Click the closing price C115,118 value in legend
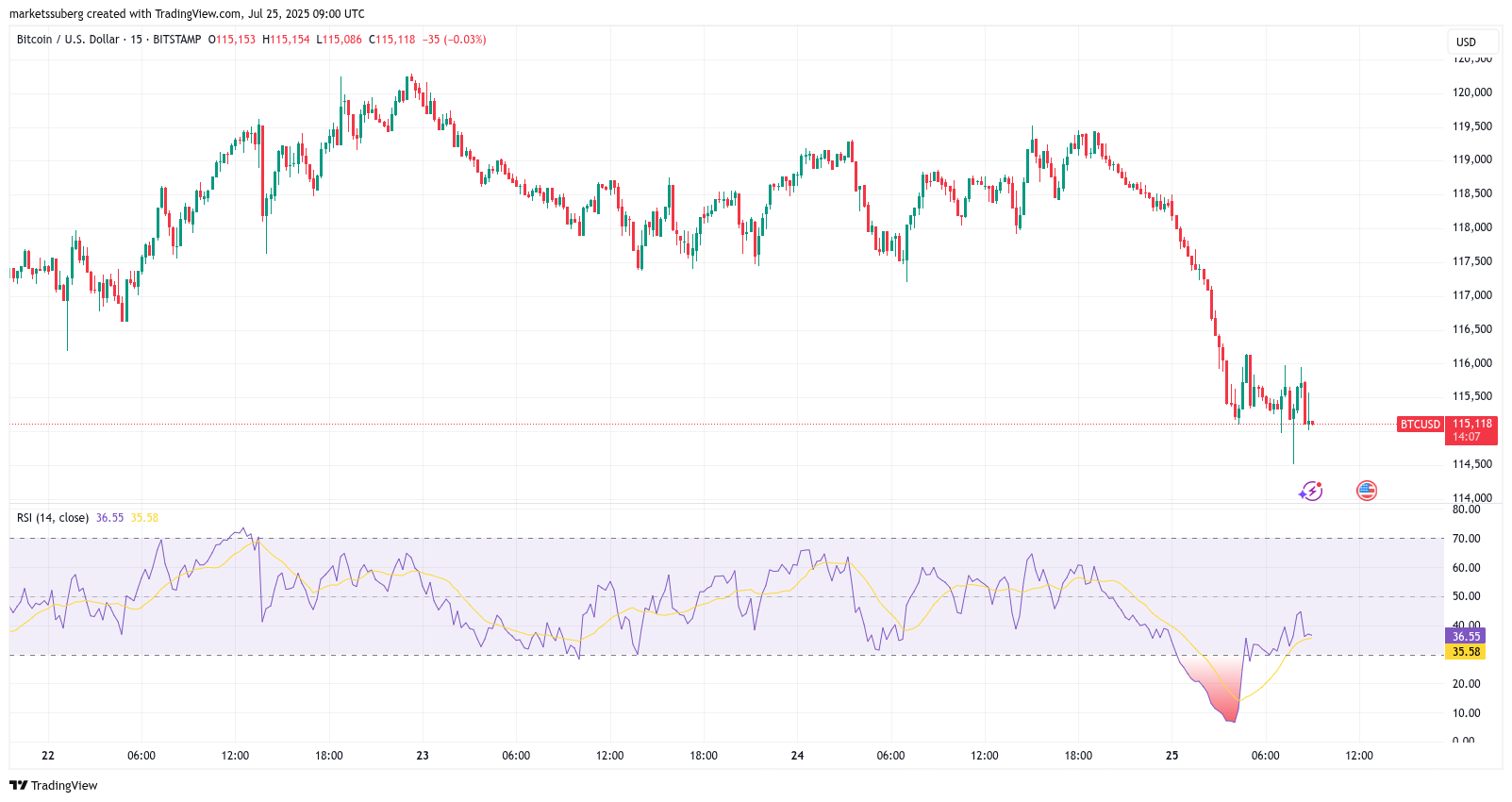 pyautogui.click(x=392, y=40)
